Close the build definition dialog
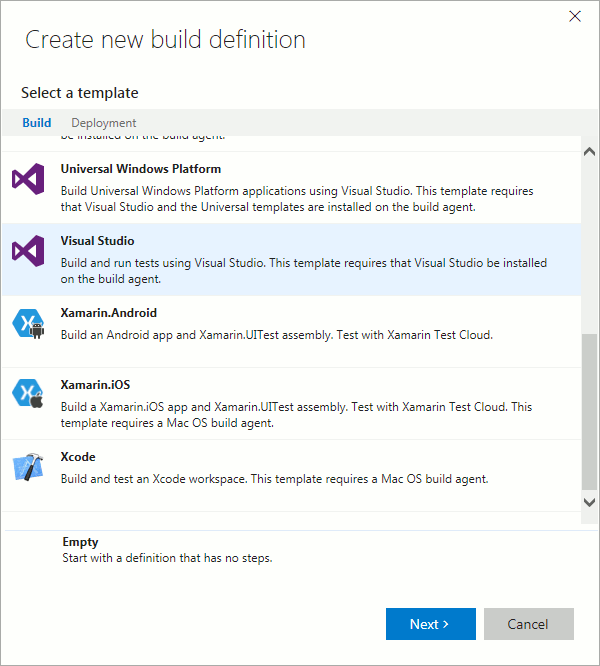600x666 pixels. pyautogui.click(x=575, y=16)
